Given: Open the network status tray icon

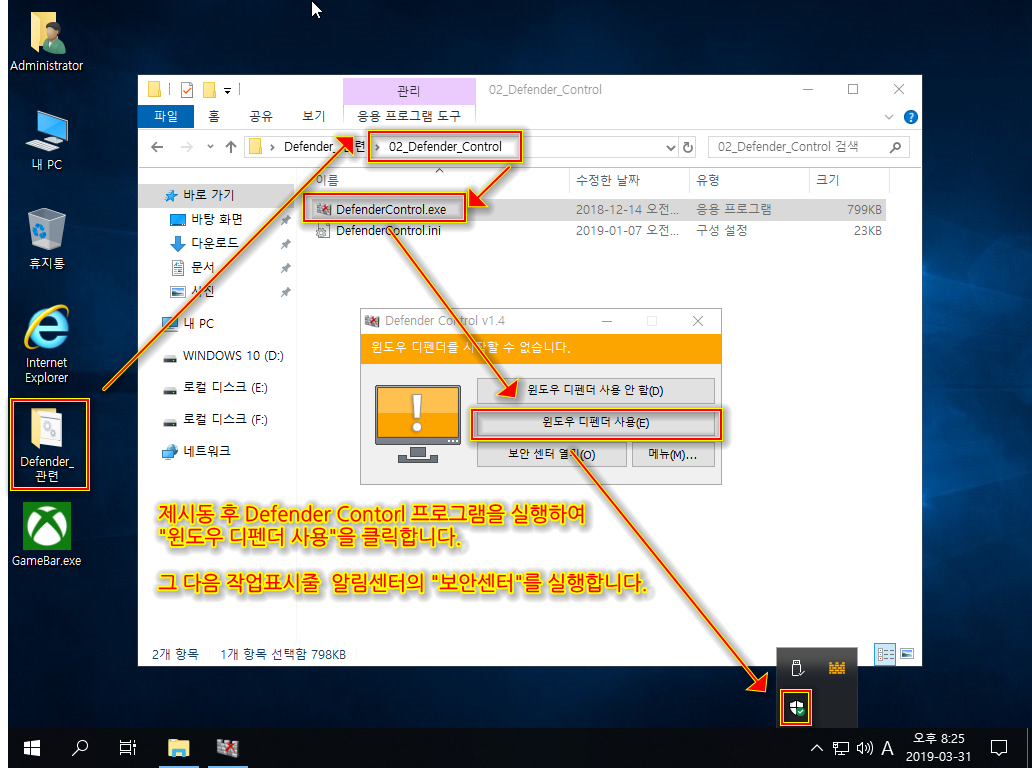Looking at the screenshot, I should point(840,748).
